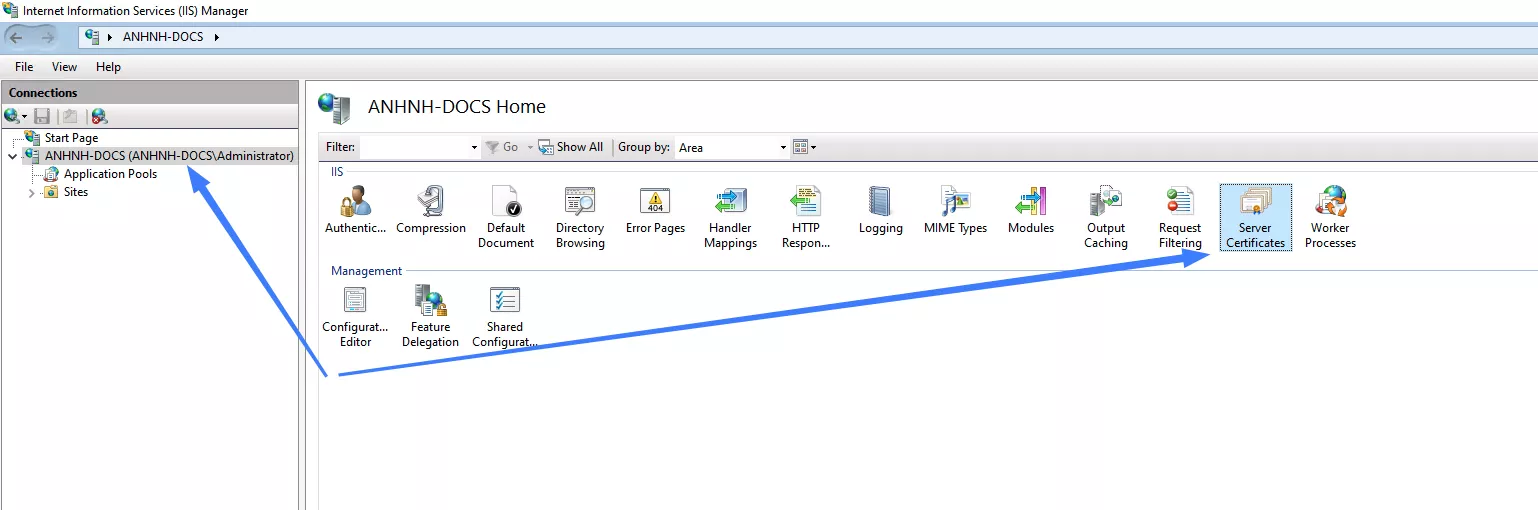1538x510 pixels.
Task: Open the Configuration Editor
Action: pos(355,303)
